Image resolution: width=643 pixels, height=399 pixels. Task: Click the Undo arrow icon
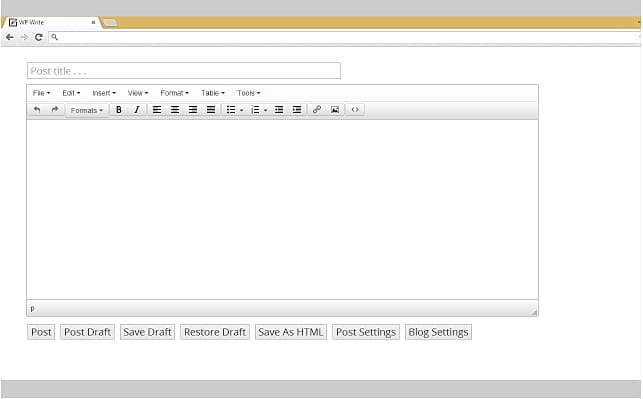[x=37, y=110]
